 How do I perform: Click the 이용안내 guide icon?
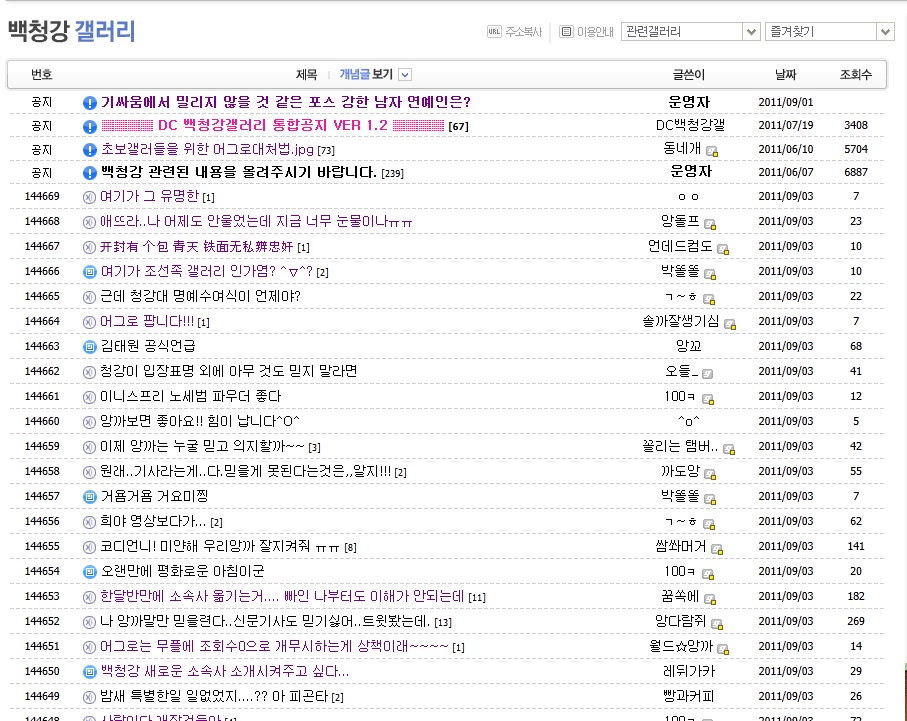point(566,31)
